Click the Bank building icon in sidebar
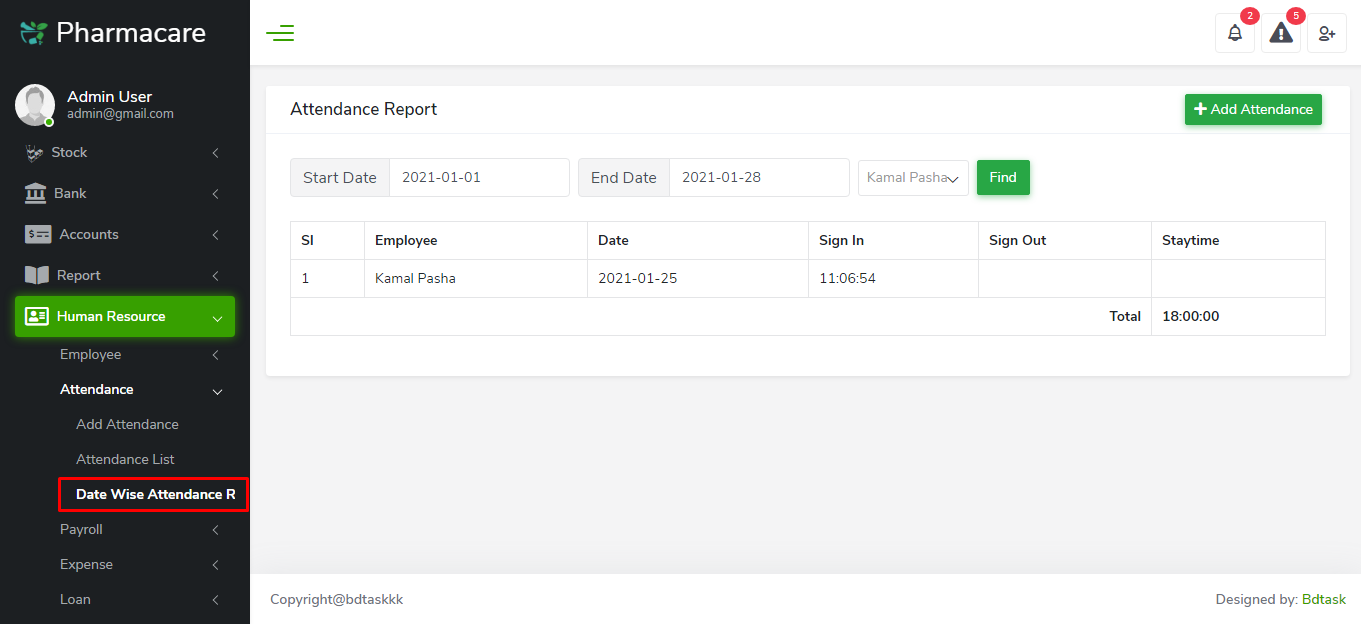The height and width of the screenshot is (624, 1361). click(x=35, y=193)
